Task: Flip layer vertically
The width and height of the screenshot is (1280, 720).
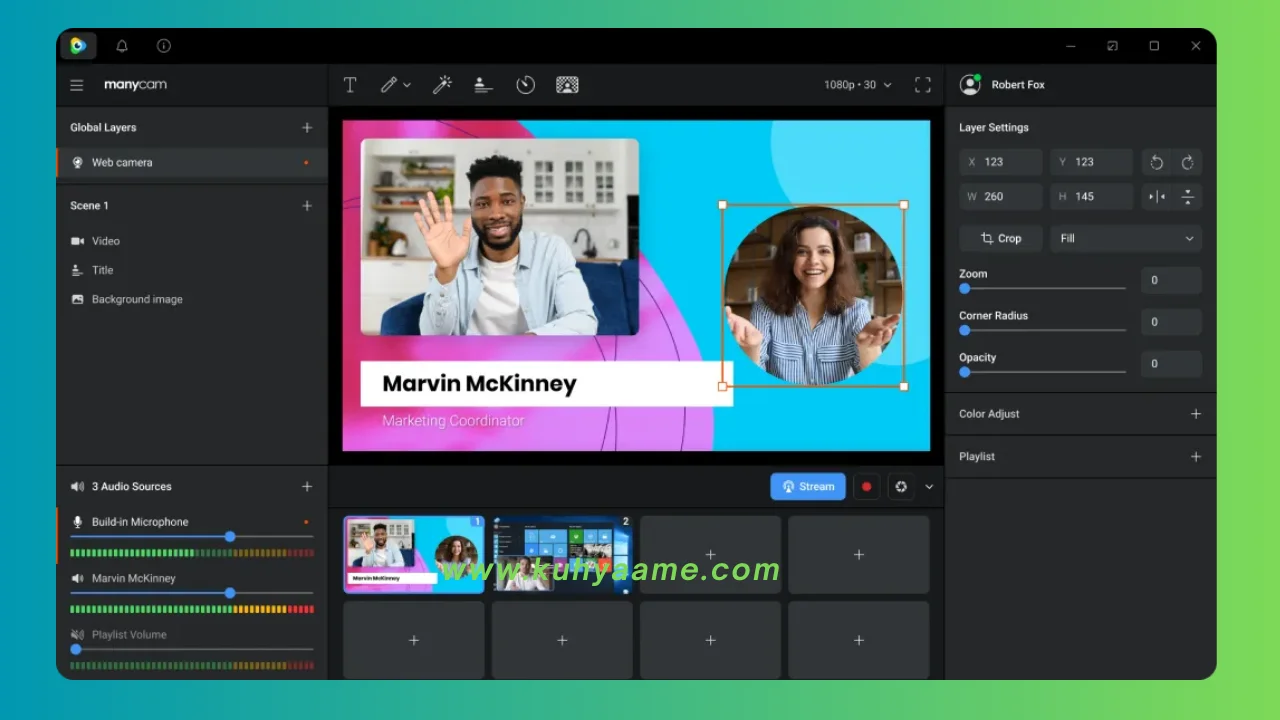Action: [1188, 197]
